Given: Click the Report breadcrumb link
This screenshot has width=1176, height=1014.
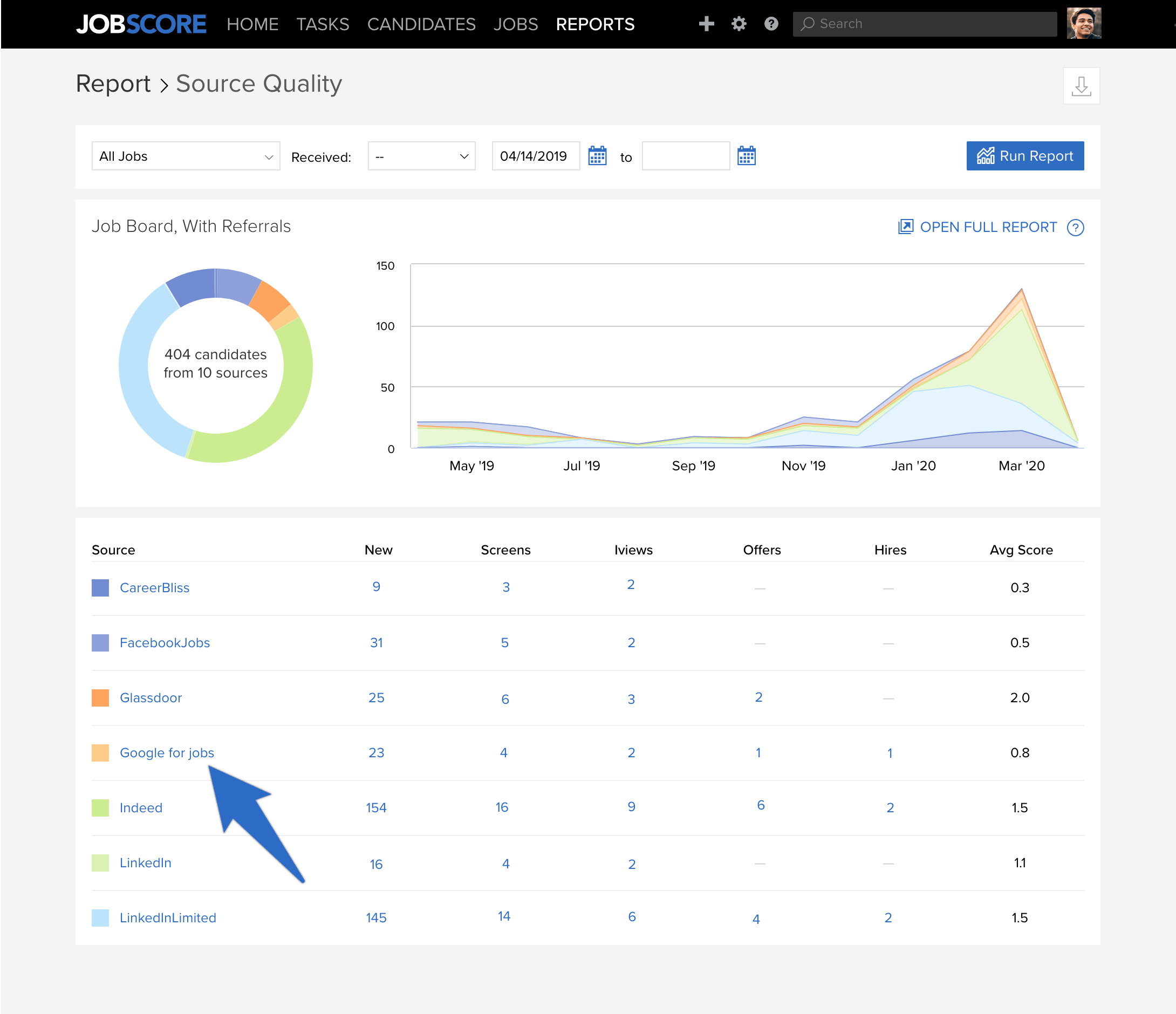Looking at the screenshot, I should 113,84.
